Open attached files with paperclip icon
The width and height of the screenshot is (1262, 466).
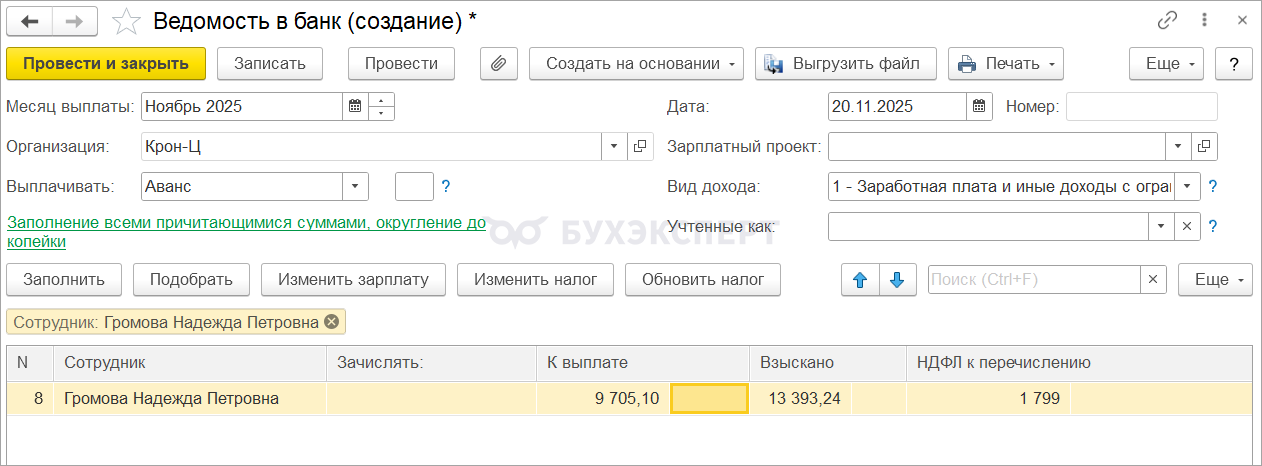click(498, 63)
